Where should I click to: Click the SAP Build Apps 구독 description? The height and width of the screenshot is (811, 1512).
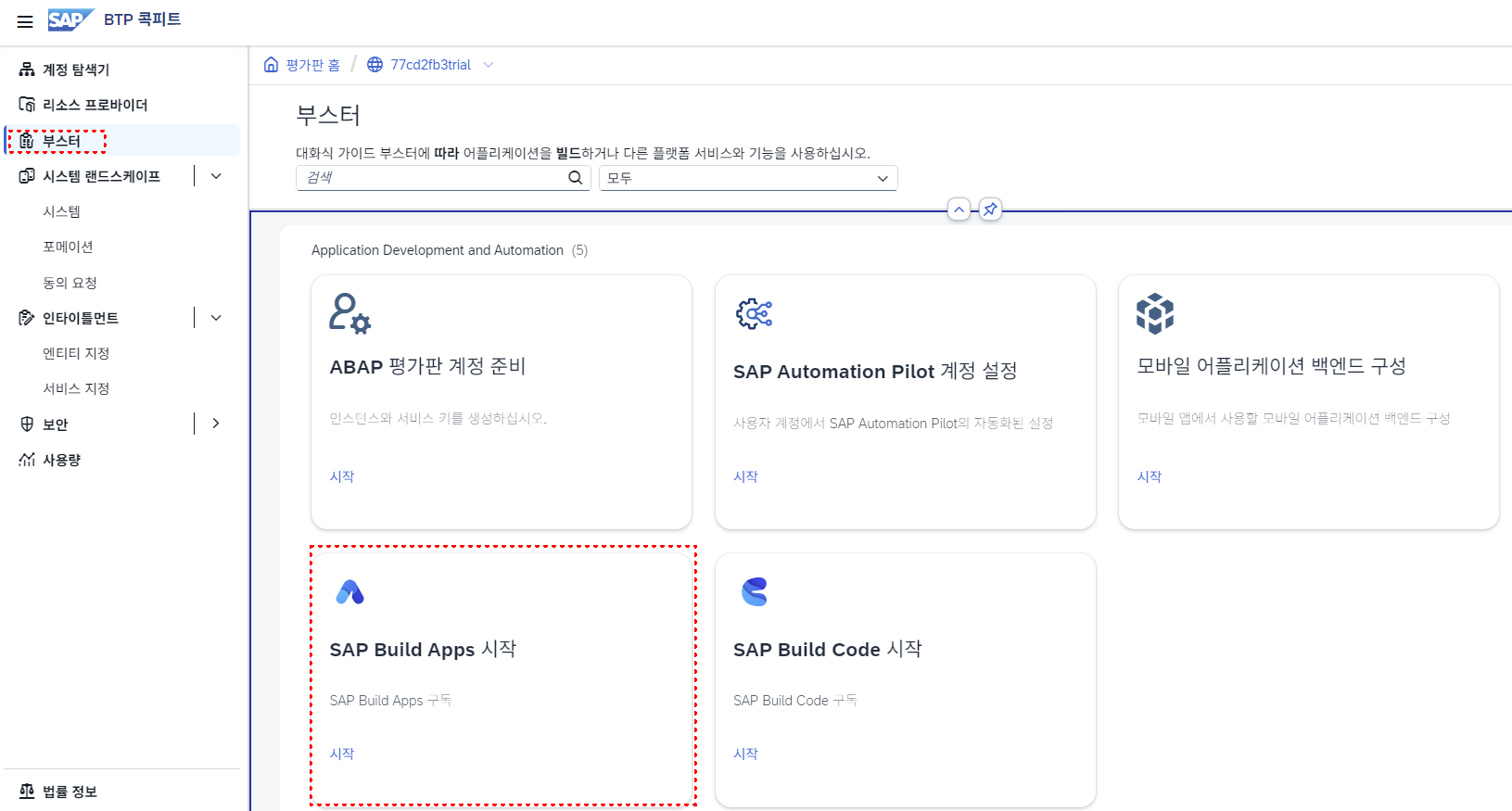(390, 701)
